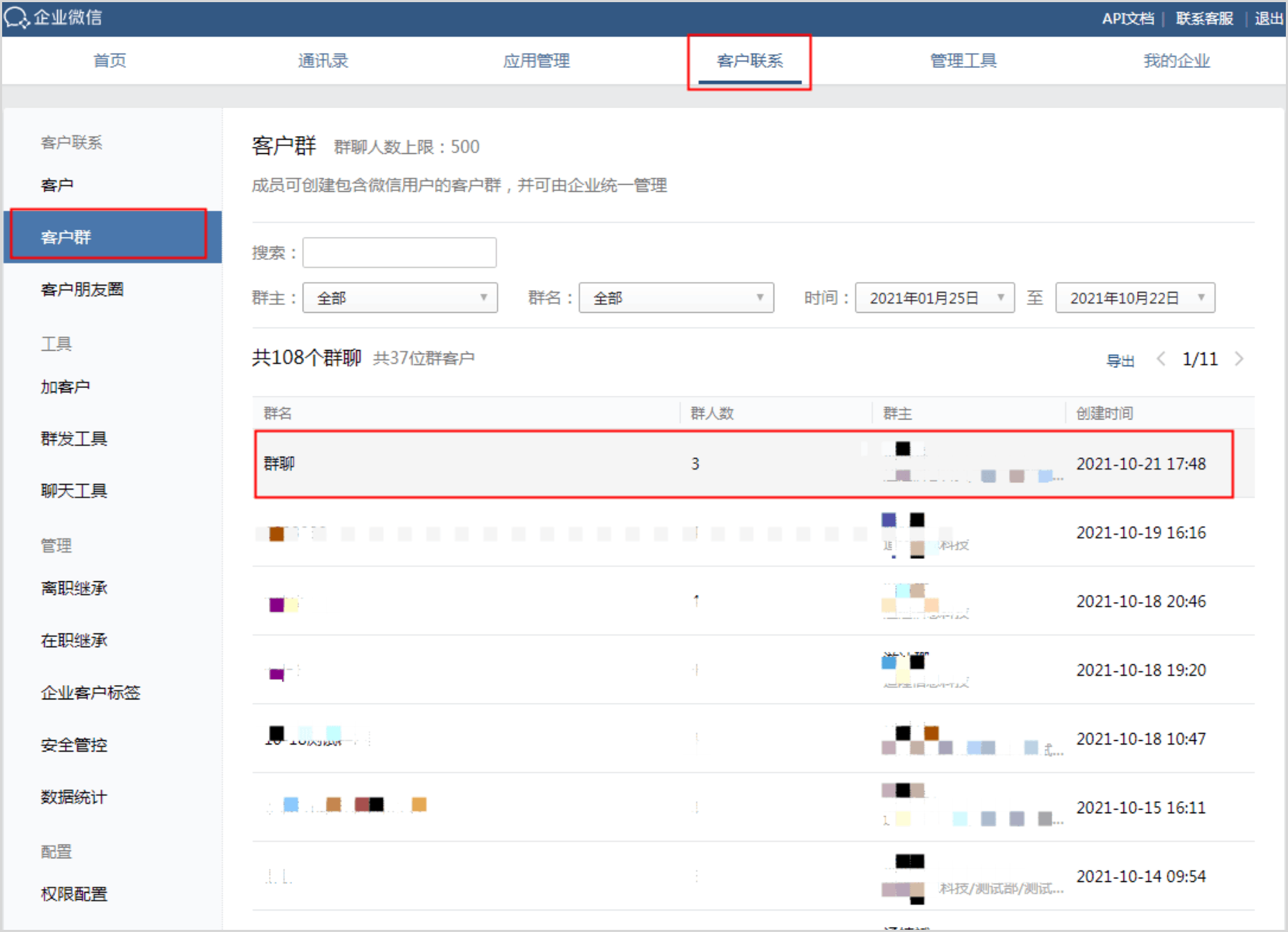Screen dimensions: 1288x932
Task: Open the end date 2021年10月22日 picker
Action: tap(1135, 298)
